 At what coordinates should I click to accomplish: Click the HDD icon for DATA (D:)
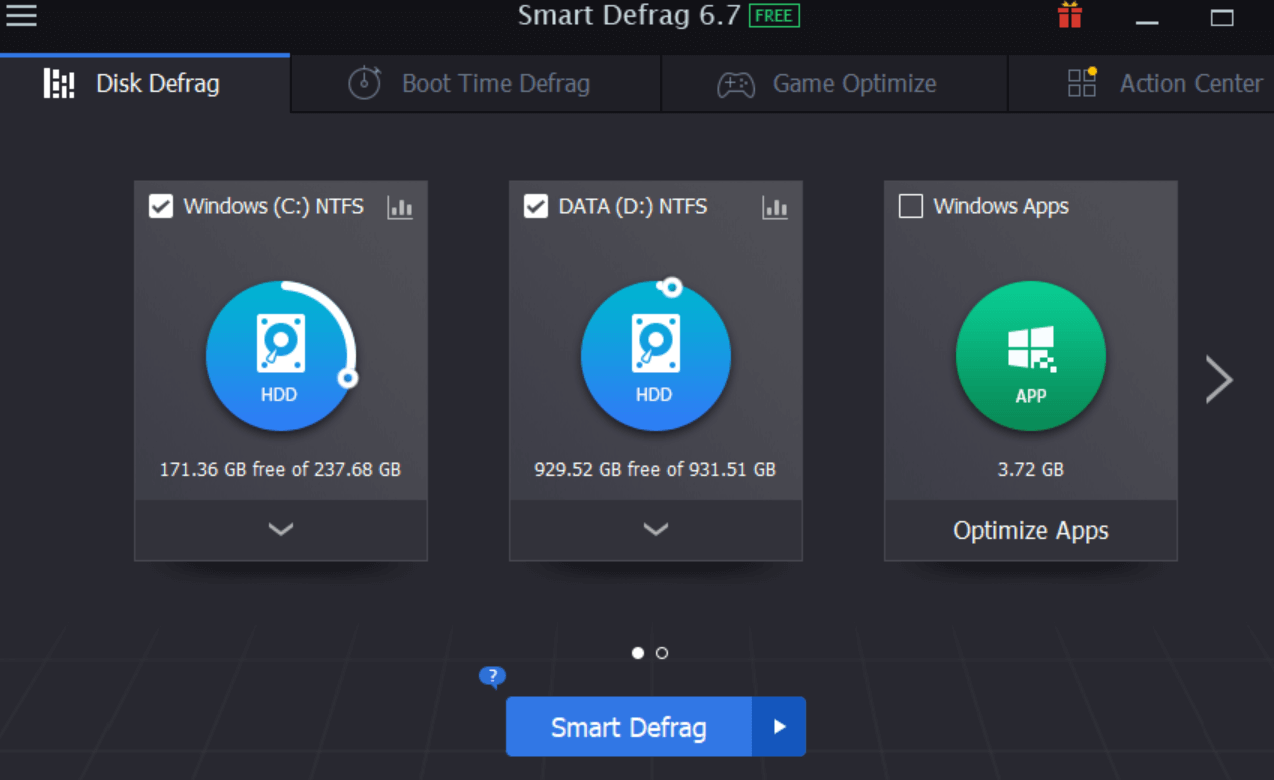pos(655,355)
